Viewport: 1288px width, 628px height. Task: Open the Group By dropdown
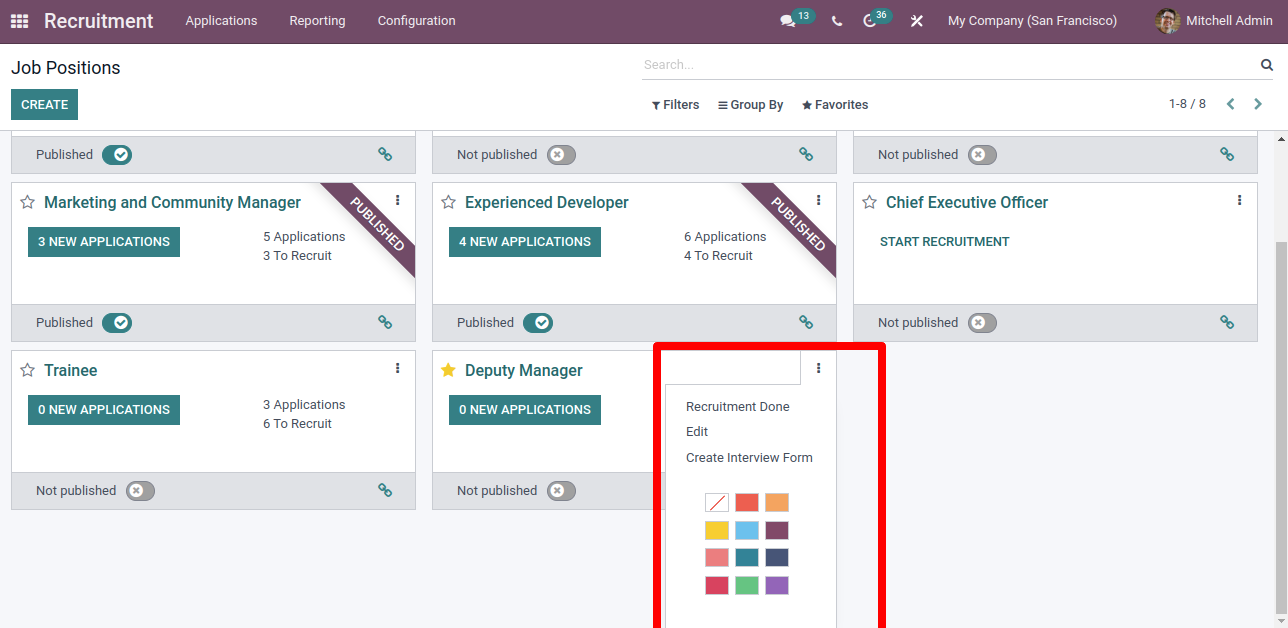pos(750,105)
